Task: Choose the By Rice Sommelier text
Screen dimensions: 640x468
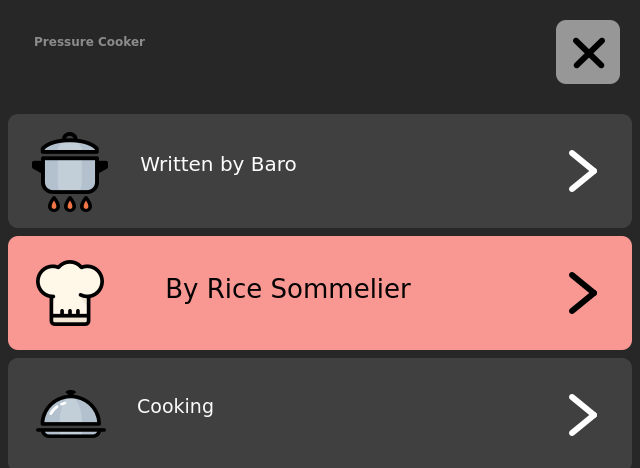Action: (288, 289)
